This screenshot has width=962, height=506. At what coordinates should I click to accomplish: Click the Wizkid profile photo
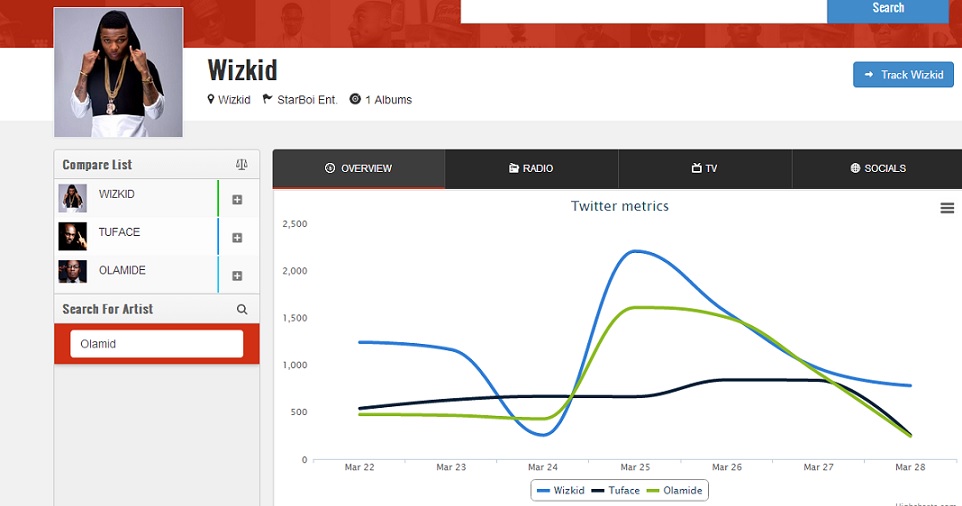(118, 73)
